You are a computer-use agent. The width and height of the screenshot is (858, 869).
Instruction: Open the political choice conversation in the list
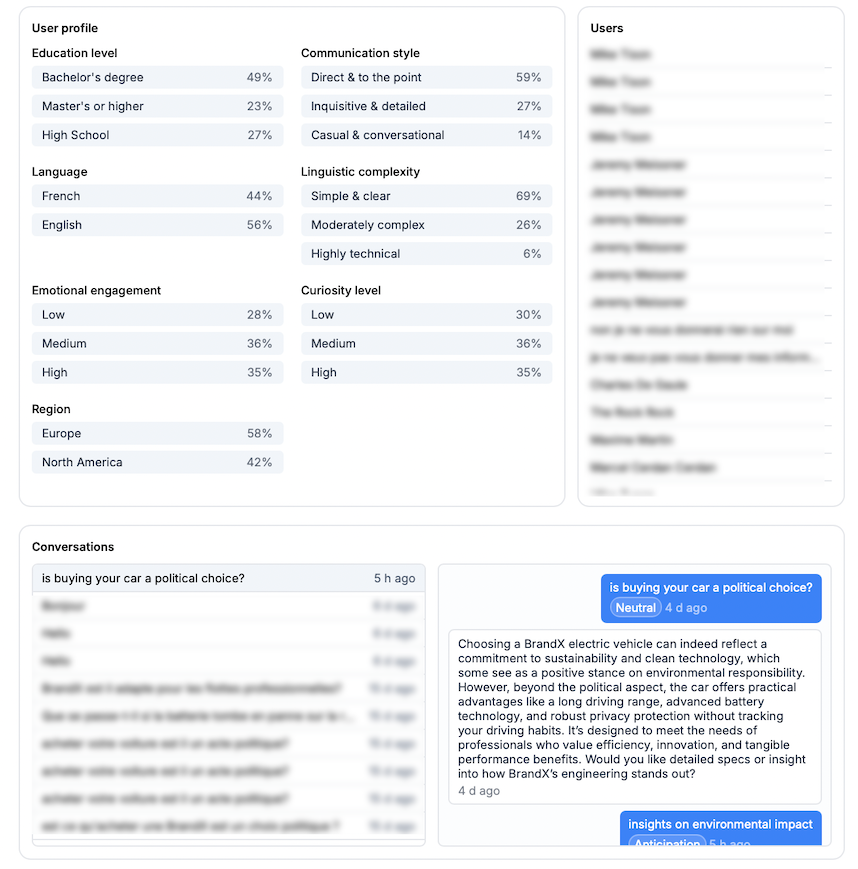tap(228, 579)
